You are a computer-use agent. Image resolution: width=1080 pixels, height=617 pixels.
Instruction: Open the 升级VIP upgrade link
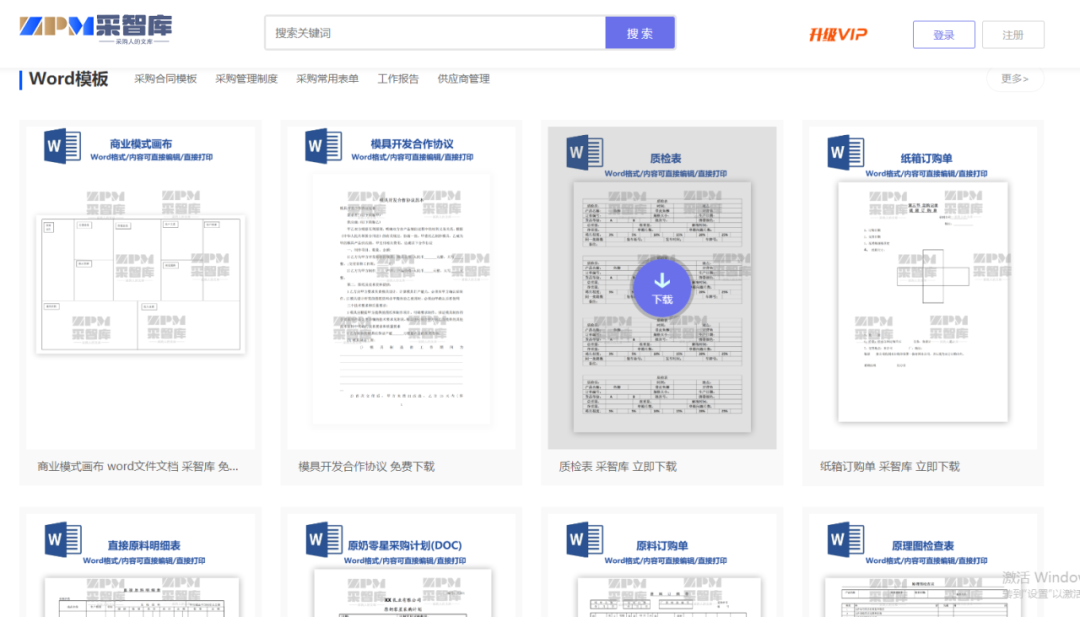(x=838, y=34)
